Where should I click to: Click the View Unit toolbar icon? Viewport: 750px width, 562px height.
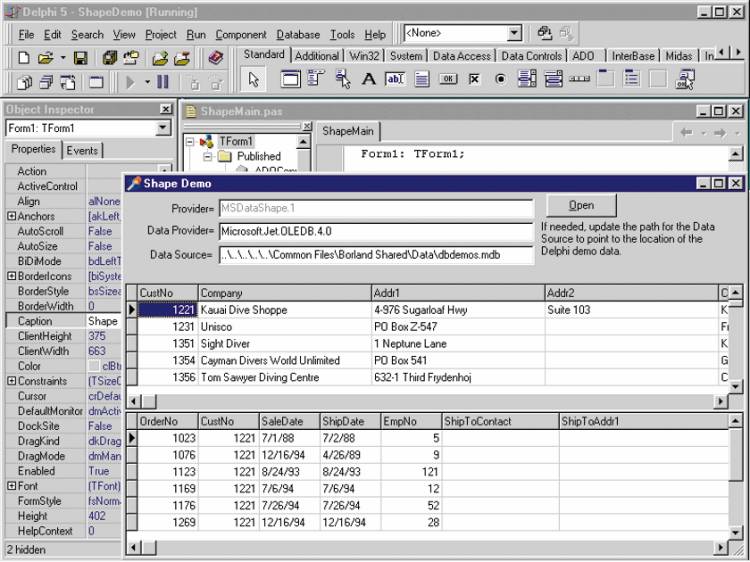click(x=24, y=82)
